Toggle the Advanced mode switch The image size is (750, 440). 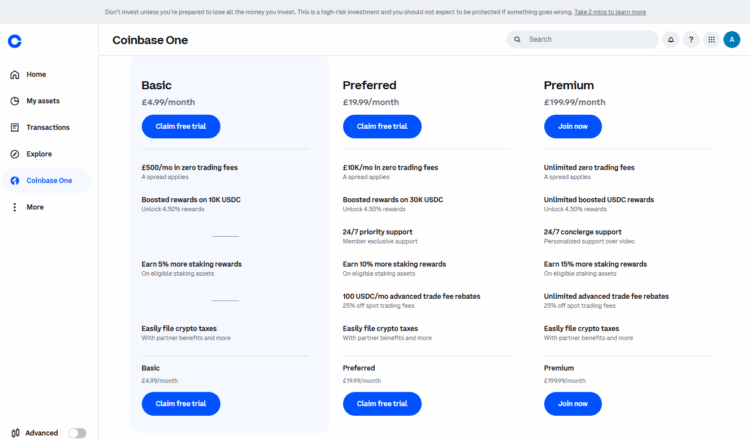click(77, 433)
